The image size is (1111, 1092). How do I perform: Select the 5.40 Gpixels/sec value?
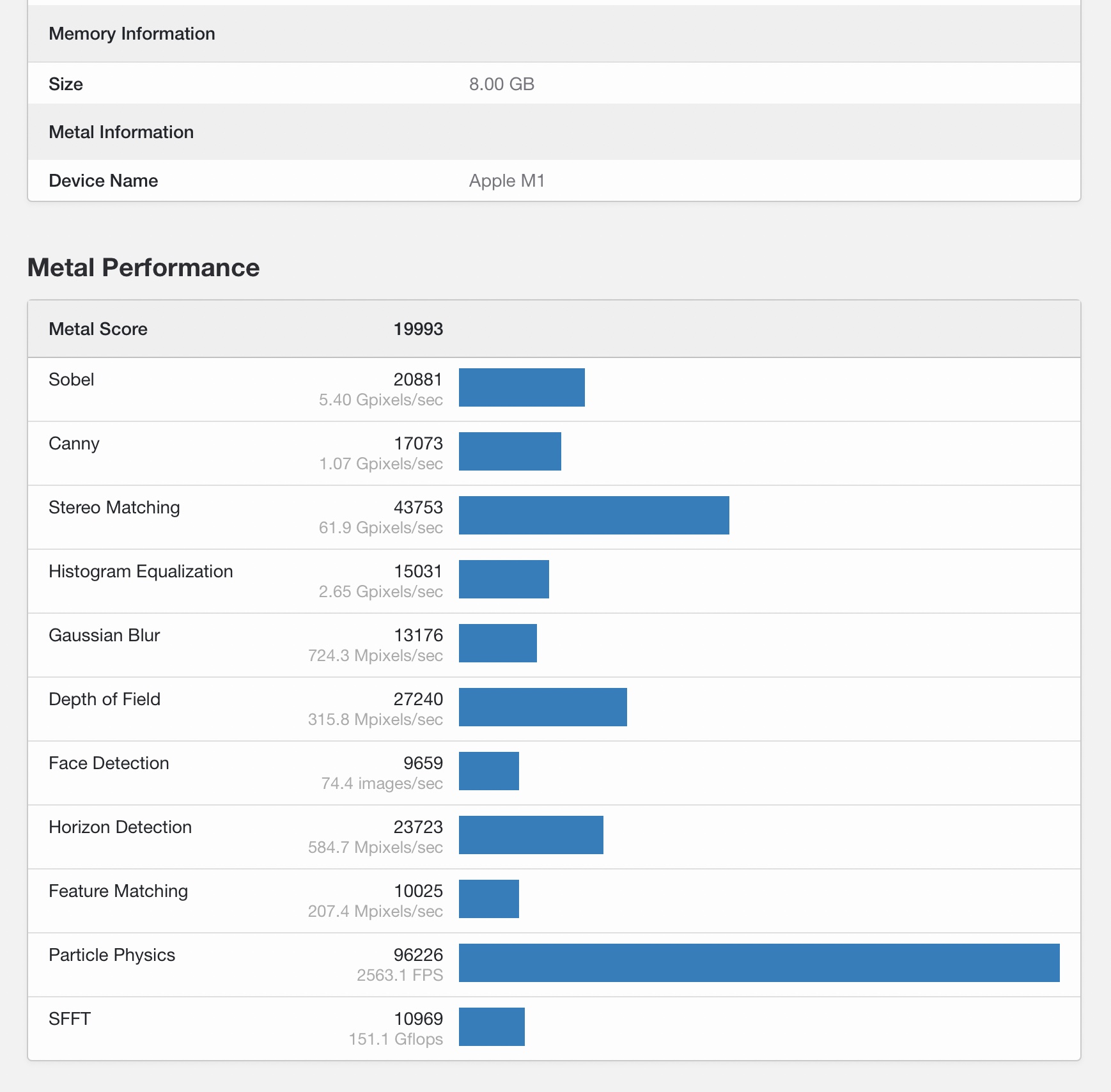click(381, 400)
